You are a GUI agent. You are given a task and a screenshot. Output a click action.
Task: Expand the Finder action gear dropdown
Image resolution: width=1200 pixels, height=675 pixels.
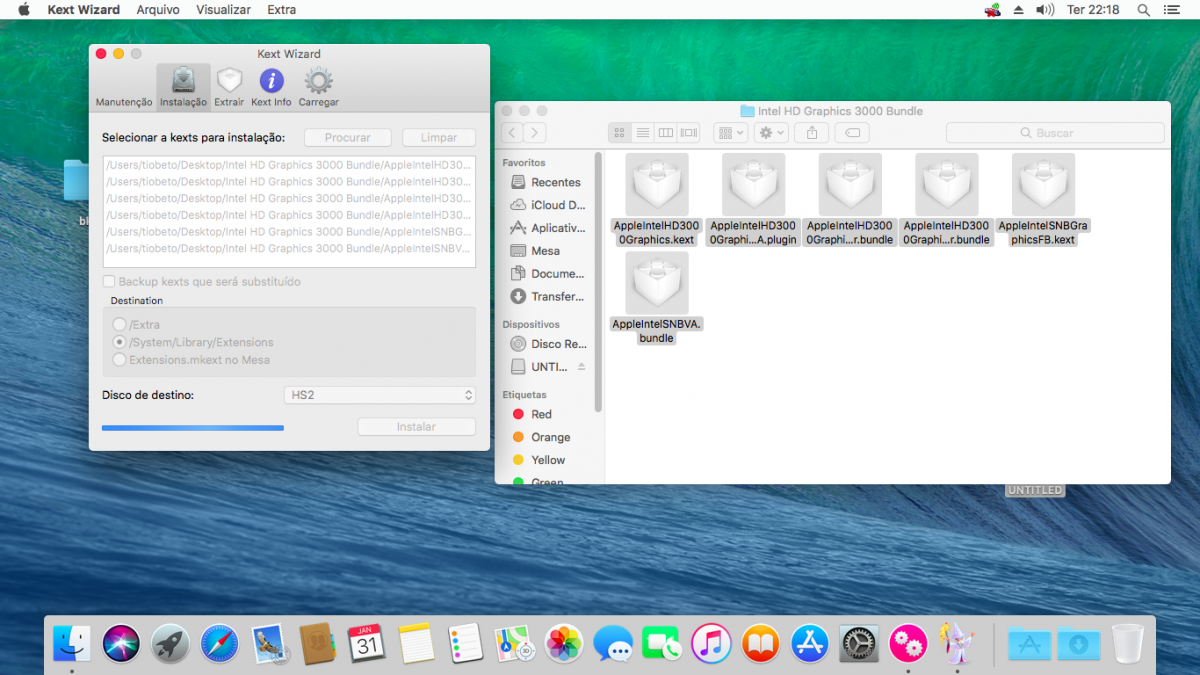772,133
